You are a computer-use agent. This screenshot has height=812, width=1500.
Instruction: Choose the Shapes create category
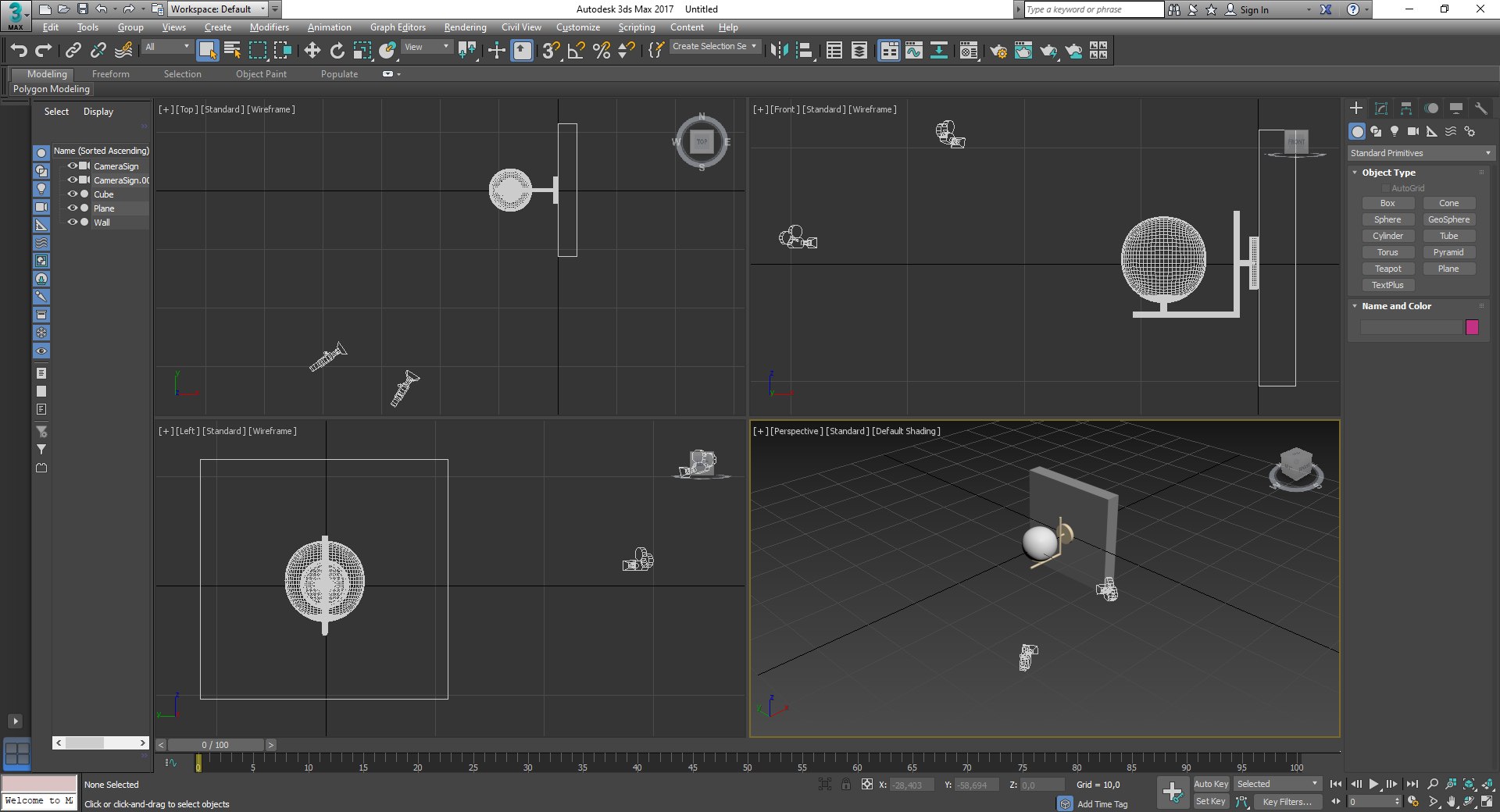[x=1376, y=131]
